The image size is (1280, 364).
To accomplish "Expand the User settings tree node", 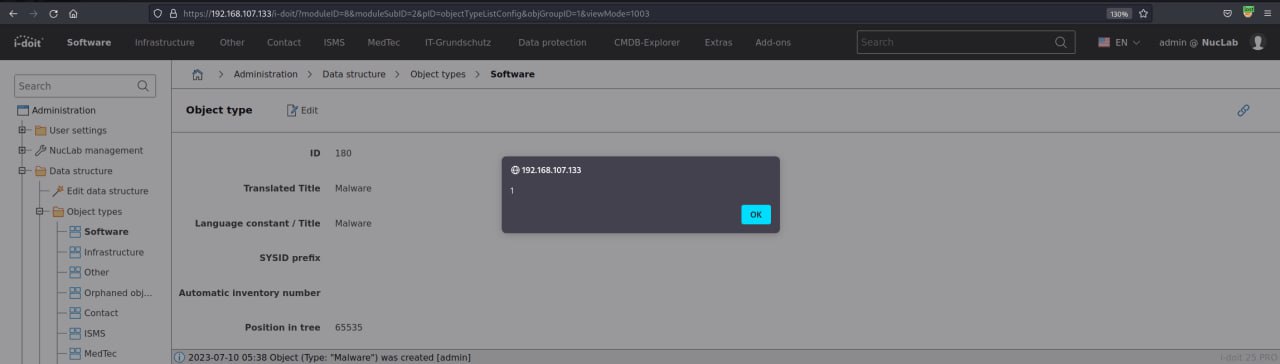I will tap(22, 130).
